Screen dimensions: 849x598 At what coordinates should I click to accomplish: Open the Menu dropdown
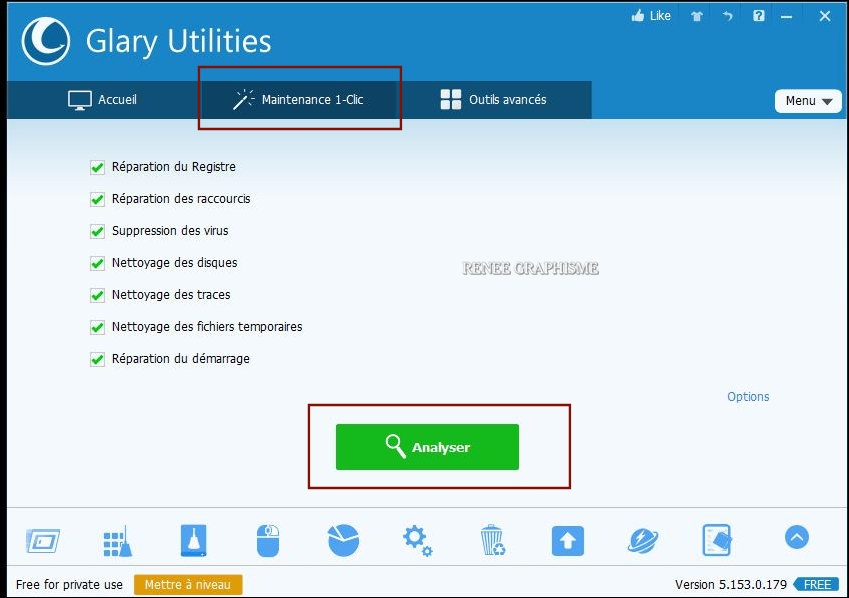(x=808, y=101)
